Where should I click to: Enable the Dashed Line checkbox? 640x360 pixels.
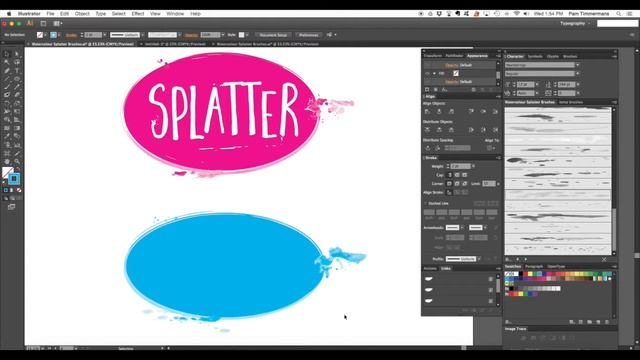click(x=426, y=203)
